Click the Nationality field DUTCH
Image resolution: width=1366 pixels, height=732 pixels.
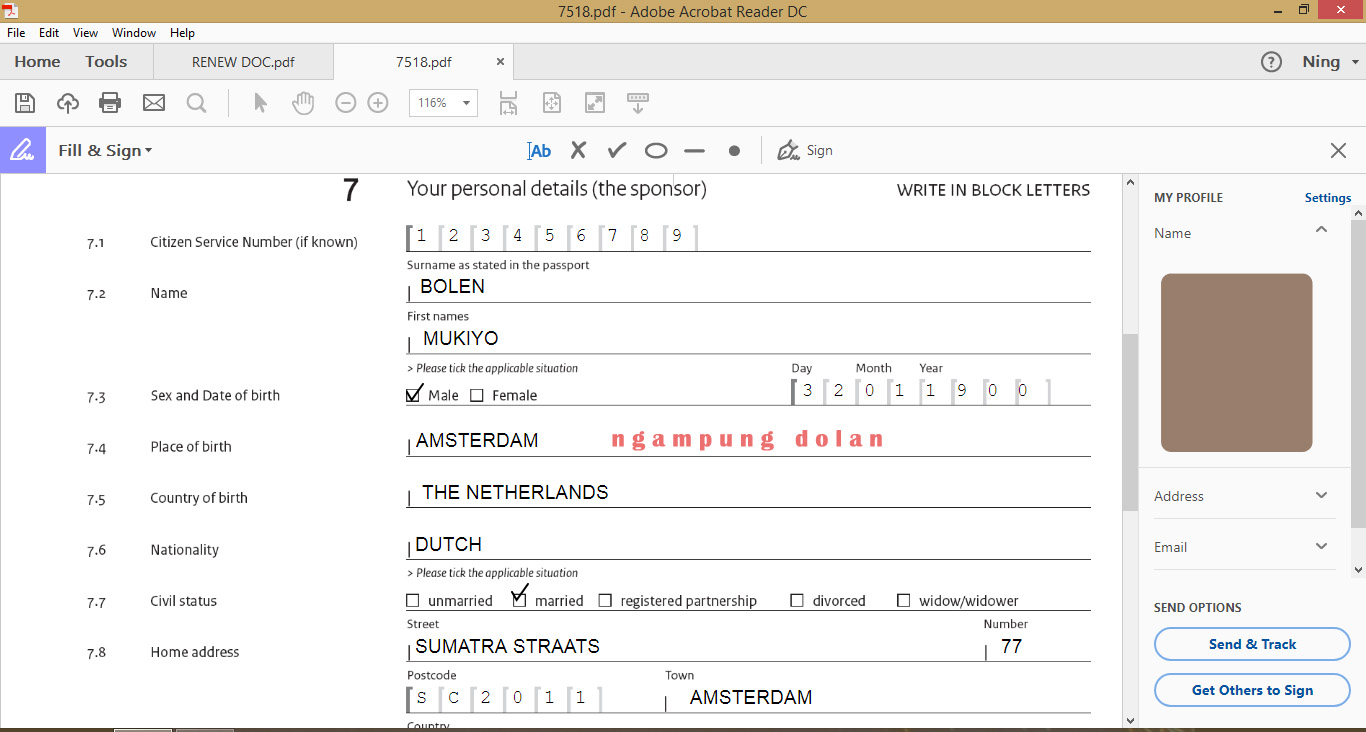(x=748, y=545)
